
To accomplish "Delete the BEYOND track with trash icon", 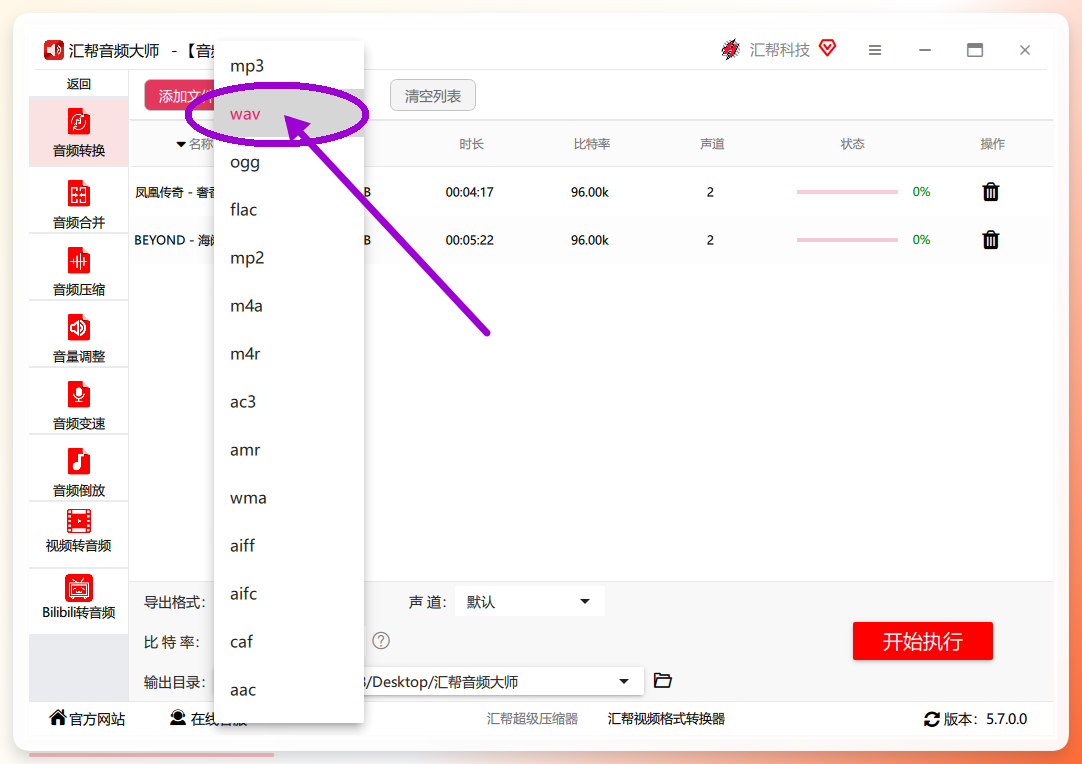I will pyautogui.click(x=990, y=239).
